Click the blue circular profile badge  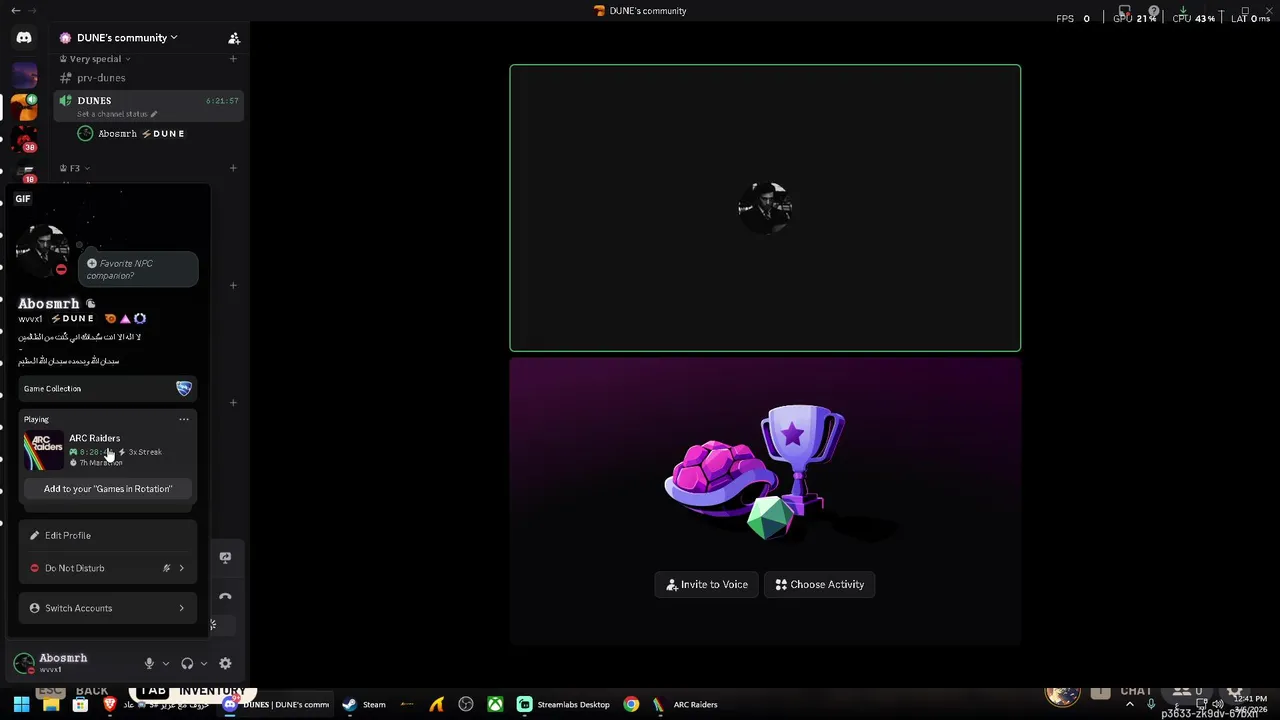[x=140, y=319]
